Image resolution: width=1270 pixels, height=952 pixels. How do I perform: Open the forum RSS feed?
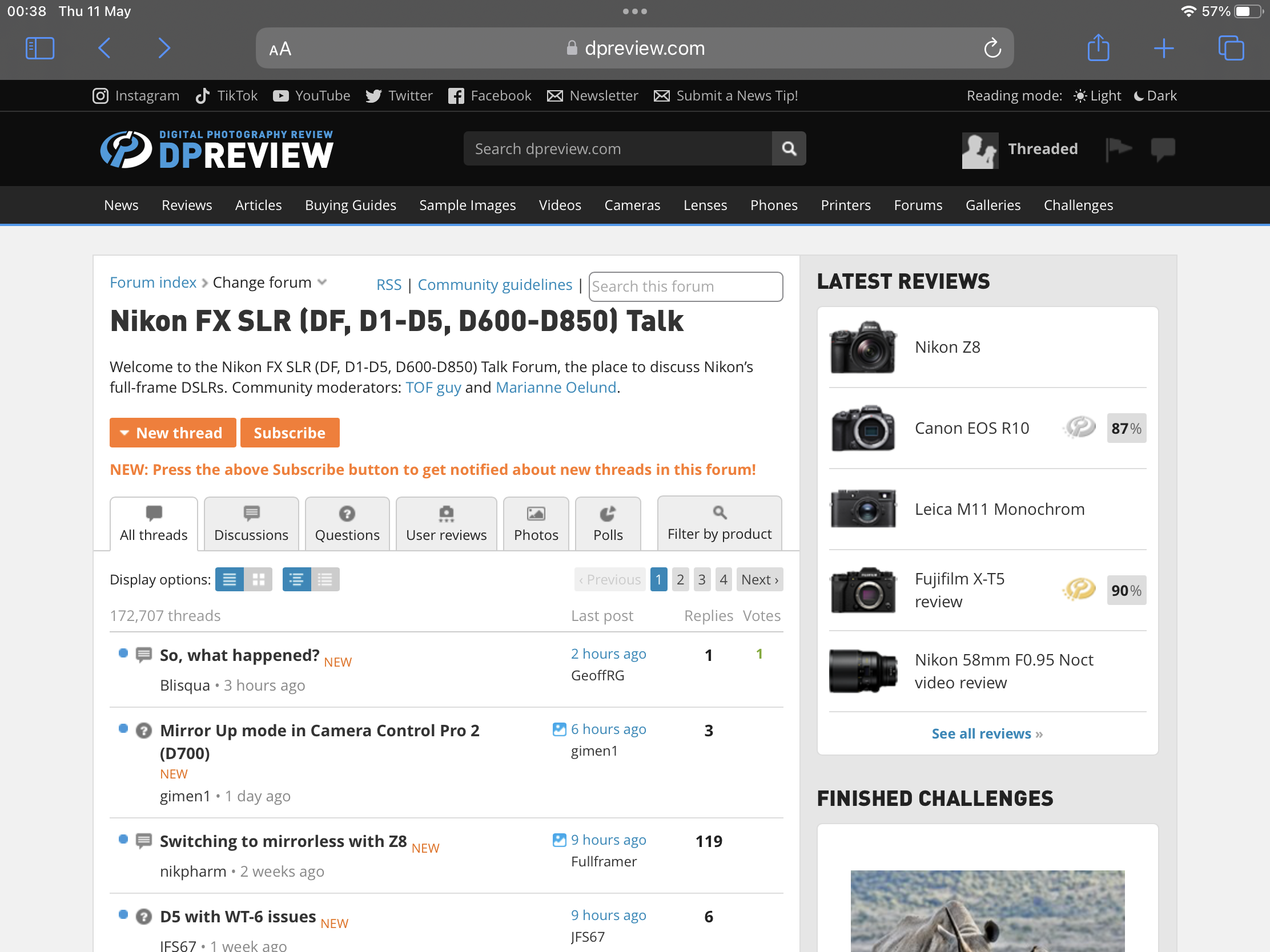click(x=389, y=285)
